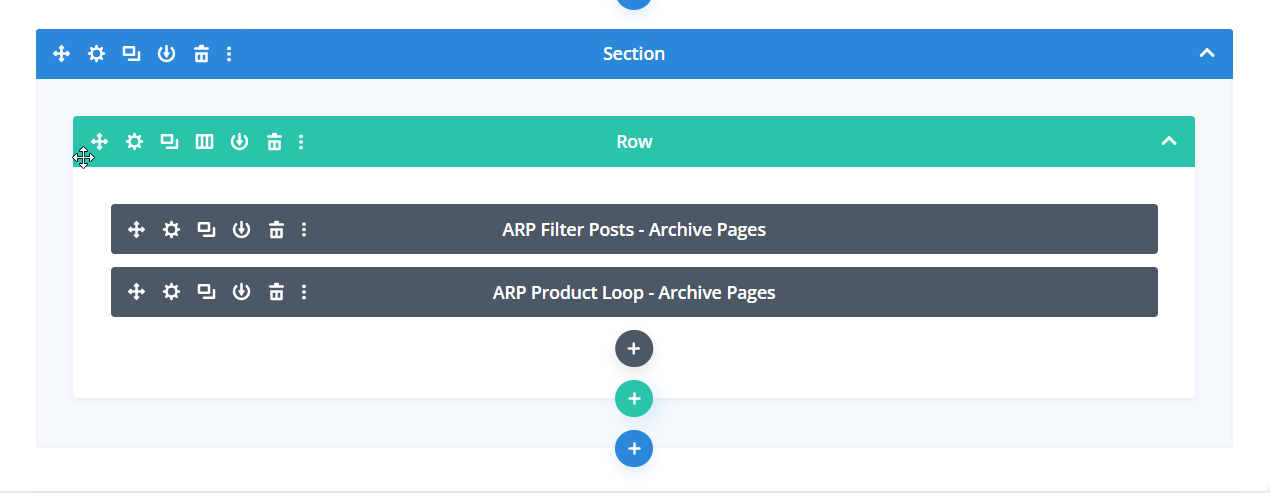Change Row column structure icon
The width and height of the screenshot is (1270, 493).
pyautogui.click(x=204, y=142)
